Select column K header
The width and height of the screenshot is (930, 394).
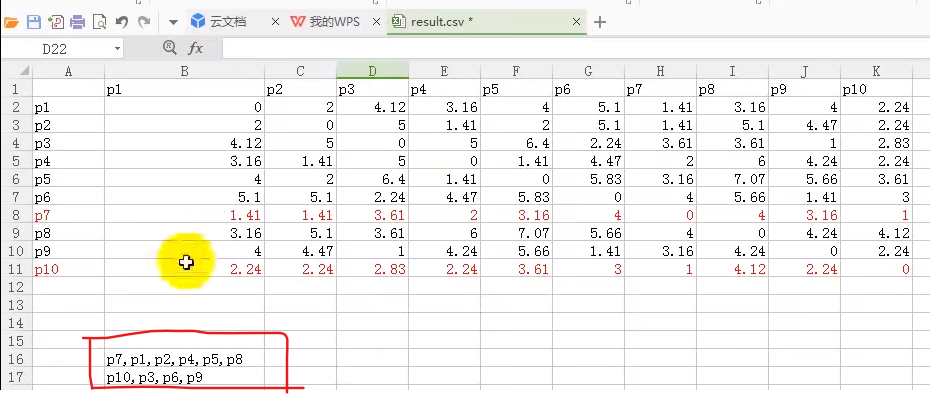coord(877,71)
